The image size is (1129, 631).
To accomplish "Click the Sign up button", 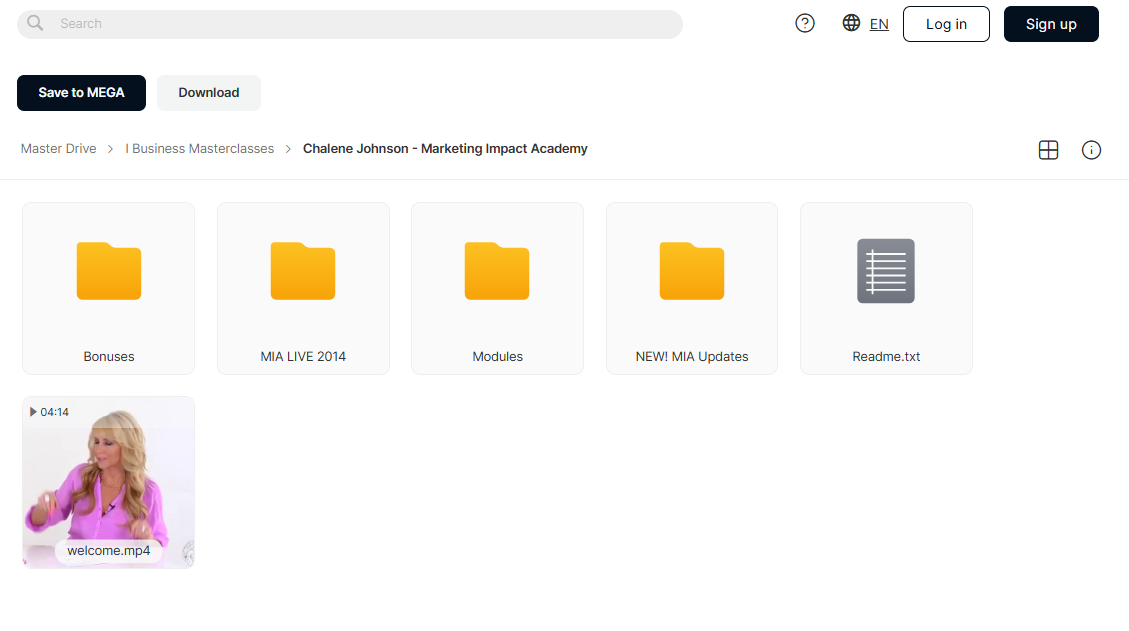I will [1051, 24].
